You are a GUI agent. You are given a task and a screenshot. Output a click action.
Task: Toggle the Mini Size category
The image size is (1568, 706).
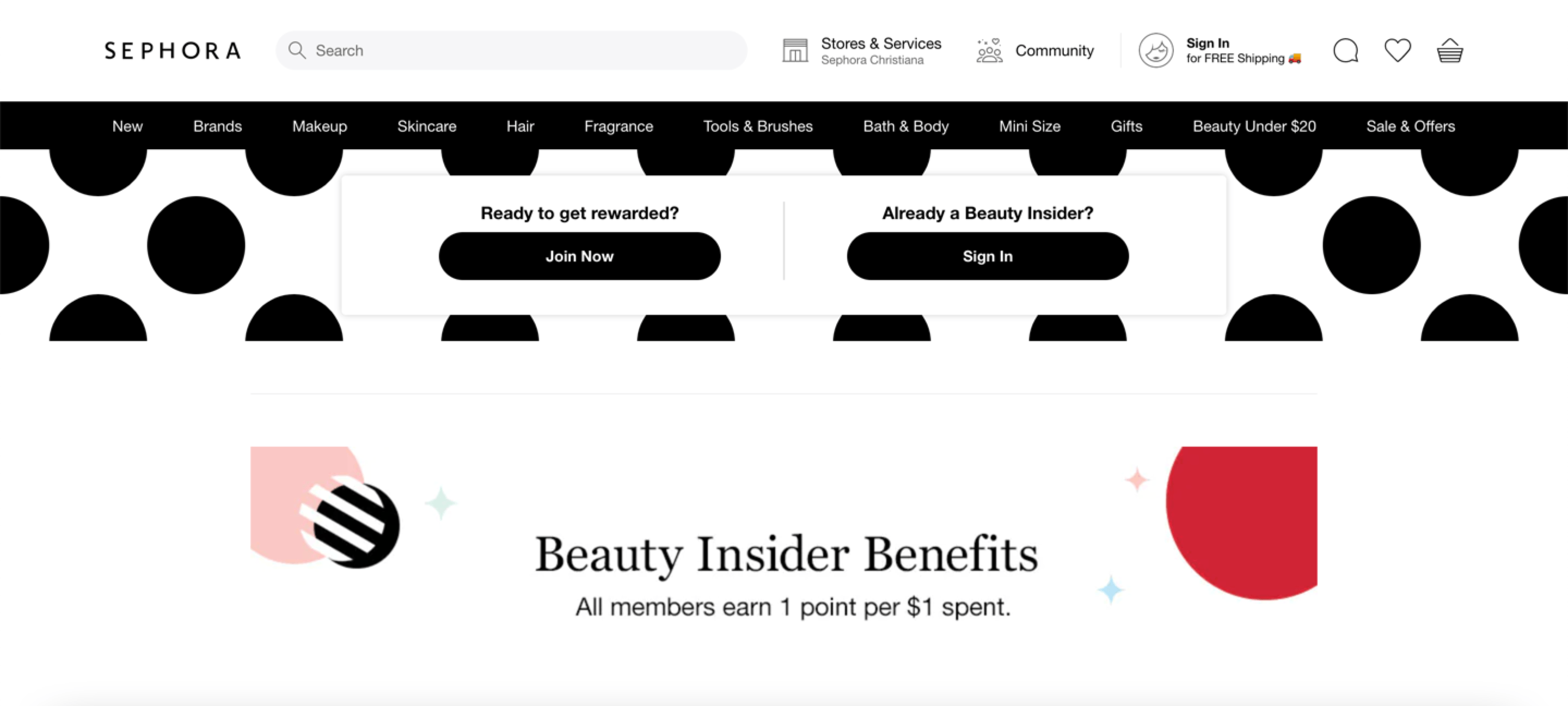1030,126
